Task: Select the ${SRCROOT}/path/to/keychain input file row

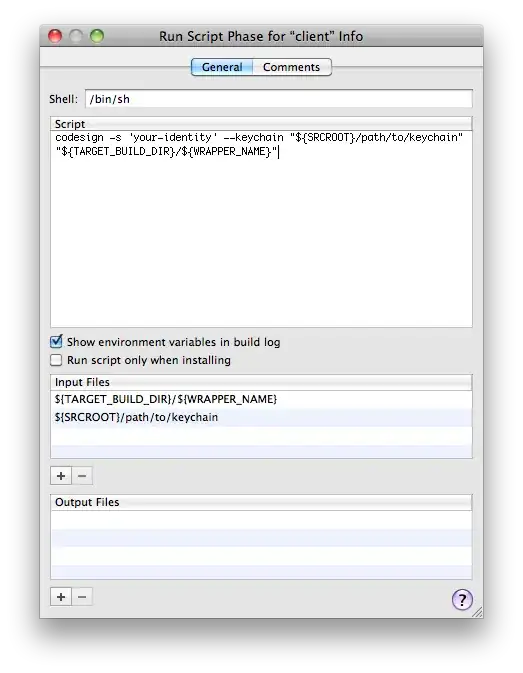Action: (261, 417)
